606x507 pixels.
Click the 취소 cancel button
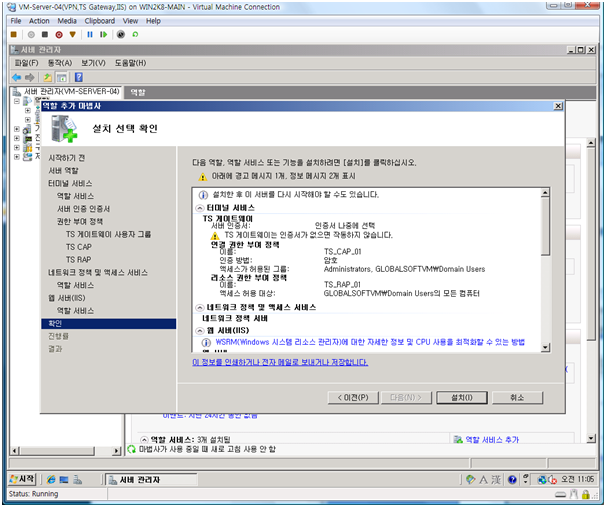(x=517, y=398)
